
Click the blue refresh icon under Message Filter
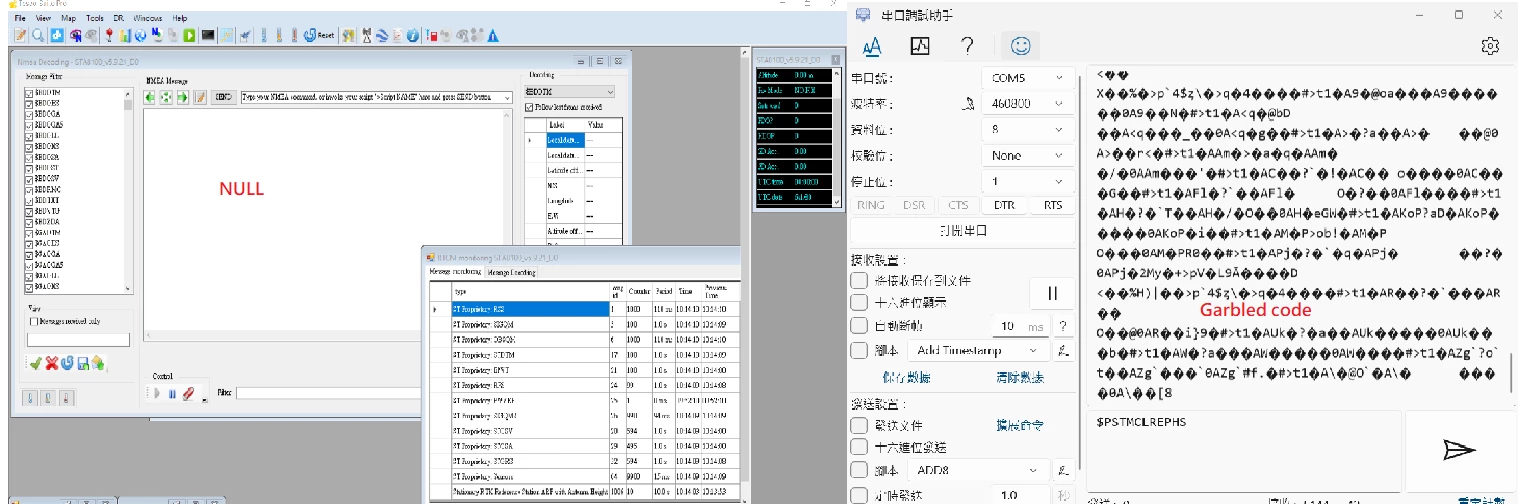67,363
